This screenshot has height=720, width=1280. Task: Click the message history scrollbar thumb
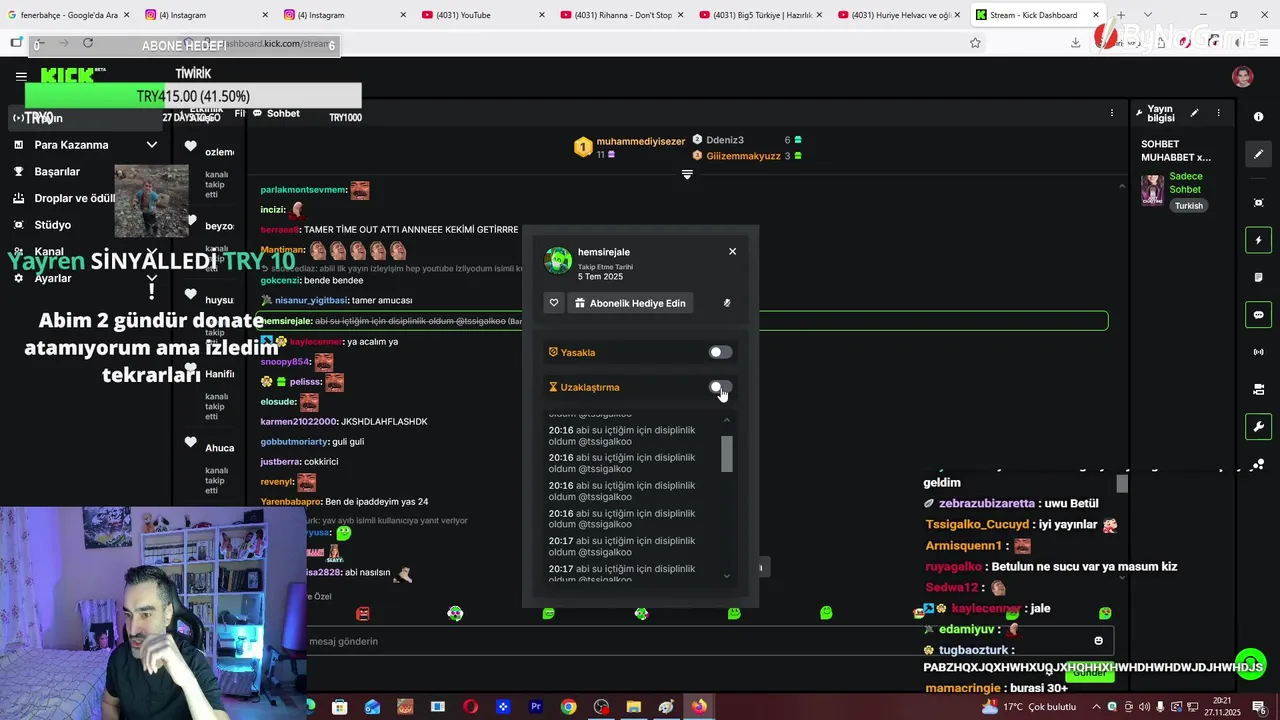(x=727, y=454)
